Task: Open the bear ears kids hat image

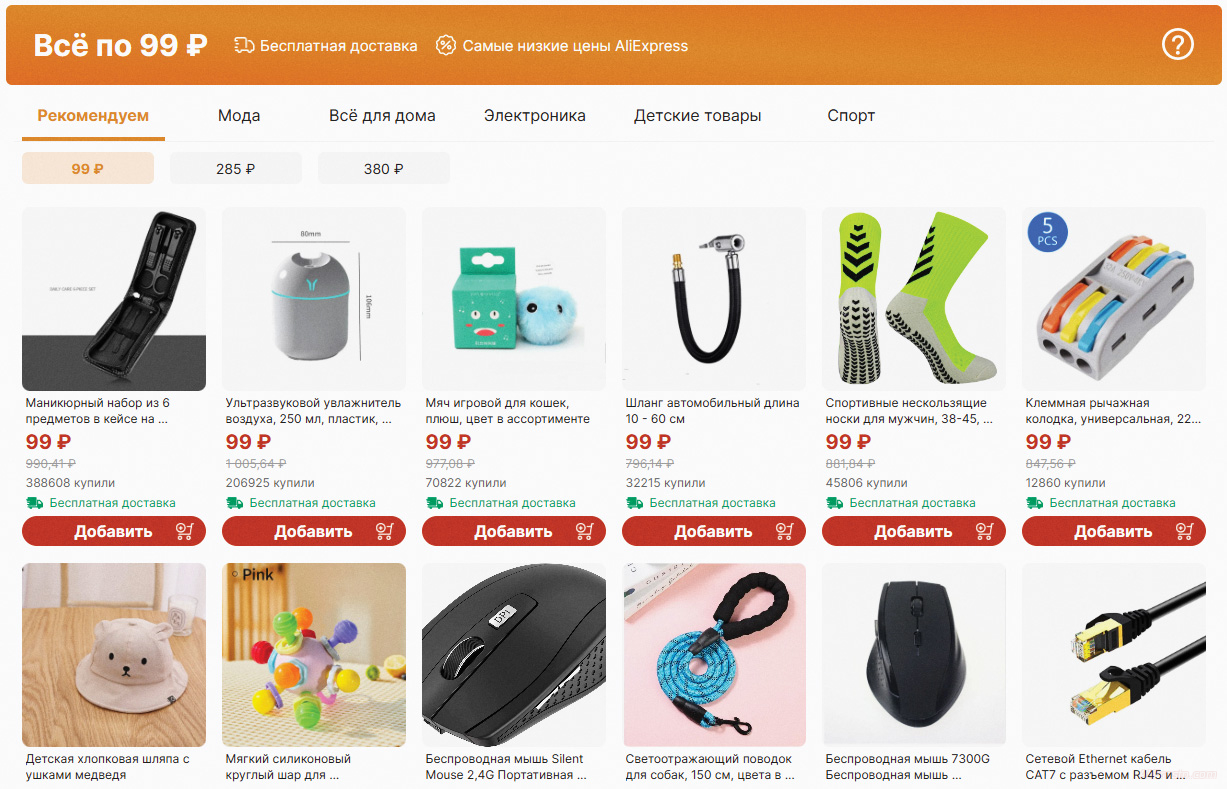Action: pos(114,655)
